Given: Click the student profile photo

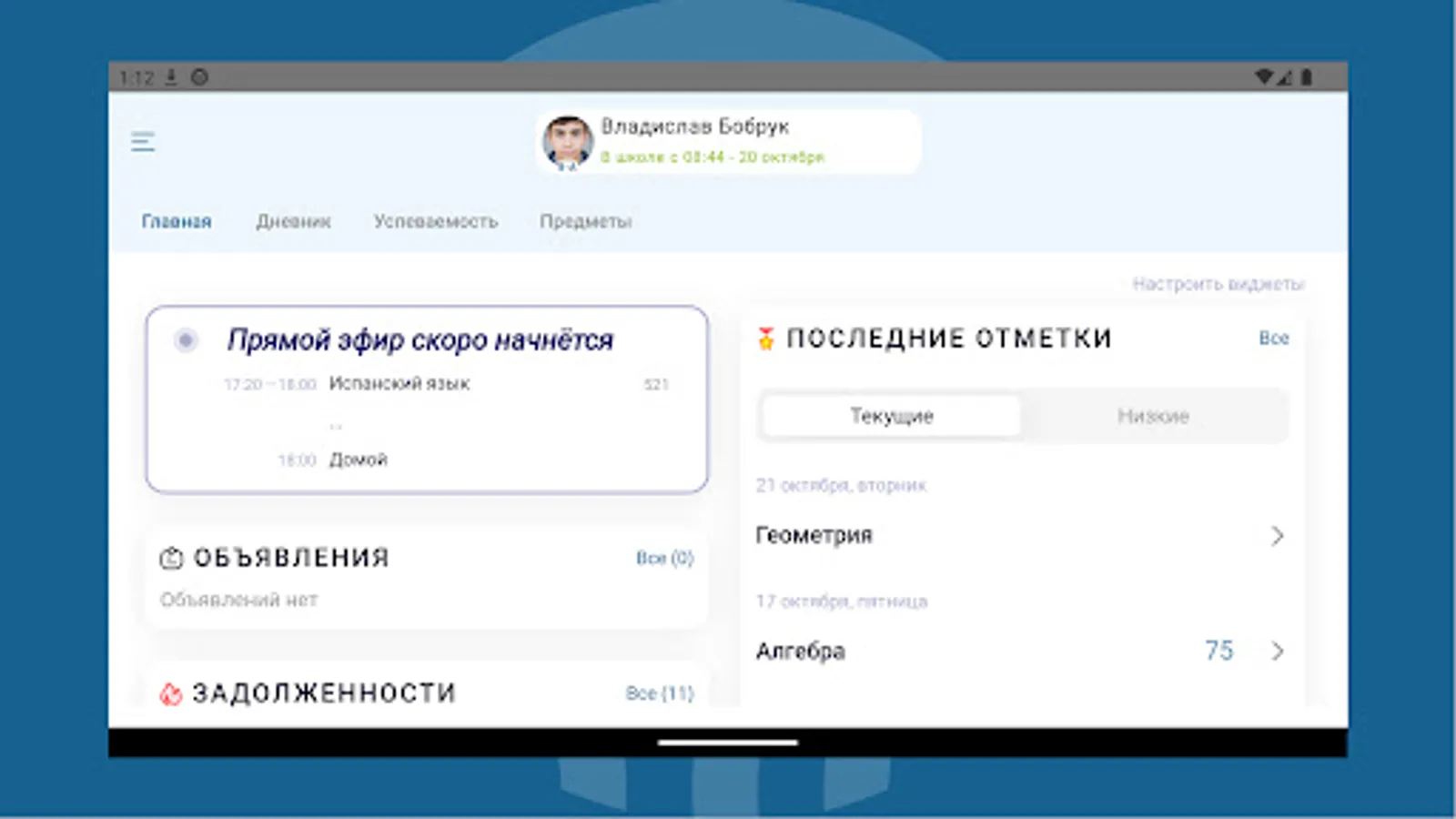Looking at the screenshot, I should pyautogui.click(x=567, y=141).
